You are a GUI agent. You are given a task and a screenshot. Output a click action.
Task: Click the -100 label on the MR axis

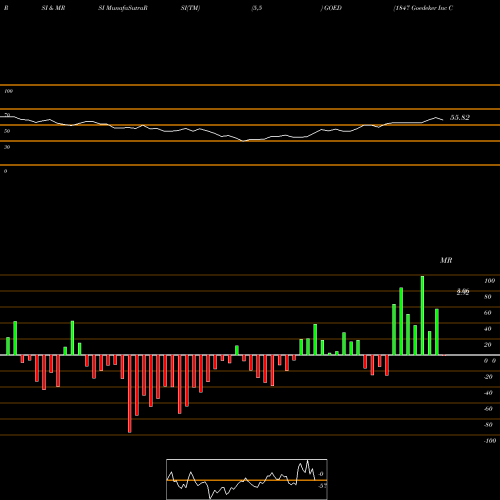pyautogui.click(x=490, y=441)
